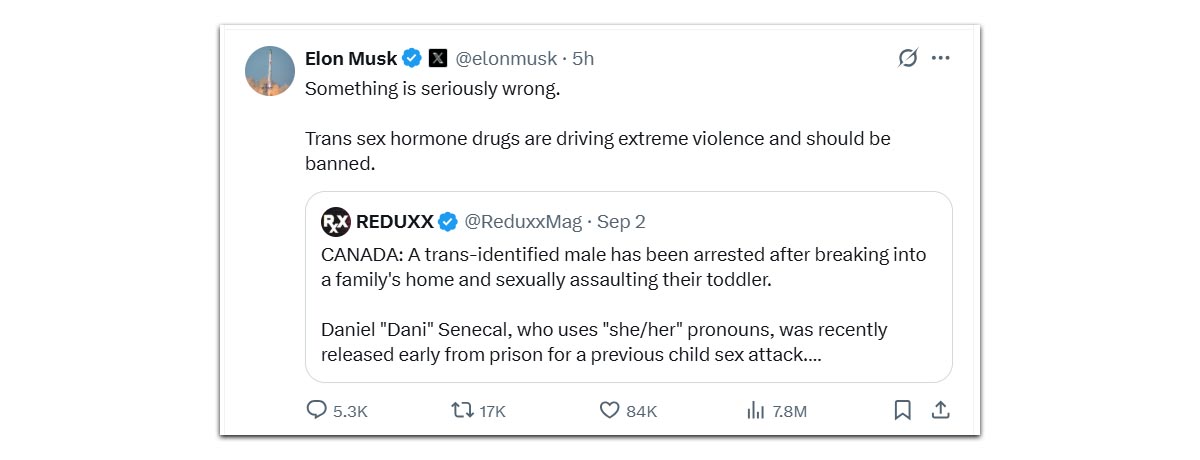Screen dimensions: 1200x460
Task: Click the reply speech bubble icon
Action: pyautogui.click(x=316, y=410)
